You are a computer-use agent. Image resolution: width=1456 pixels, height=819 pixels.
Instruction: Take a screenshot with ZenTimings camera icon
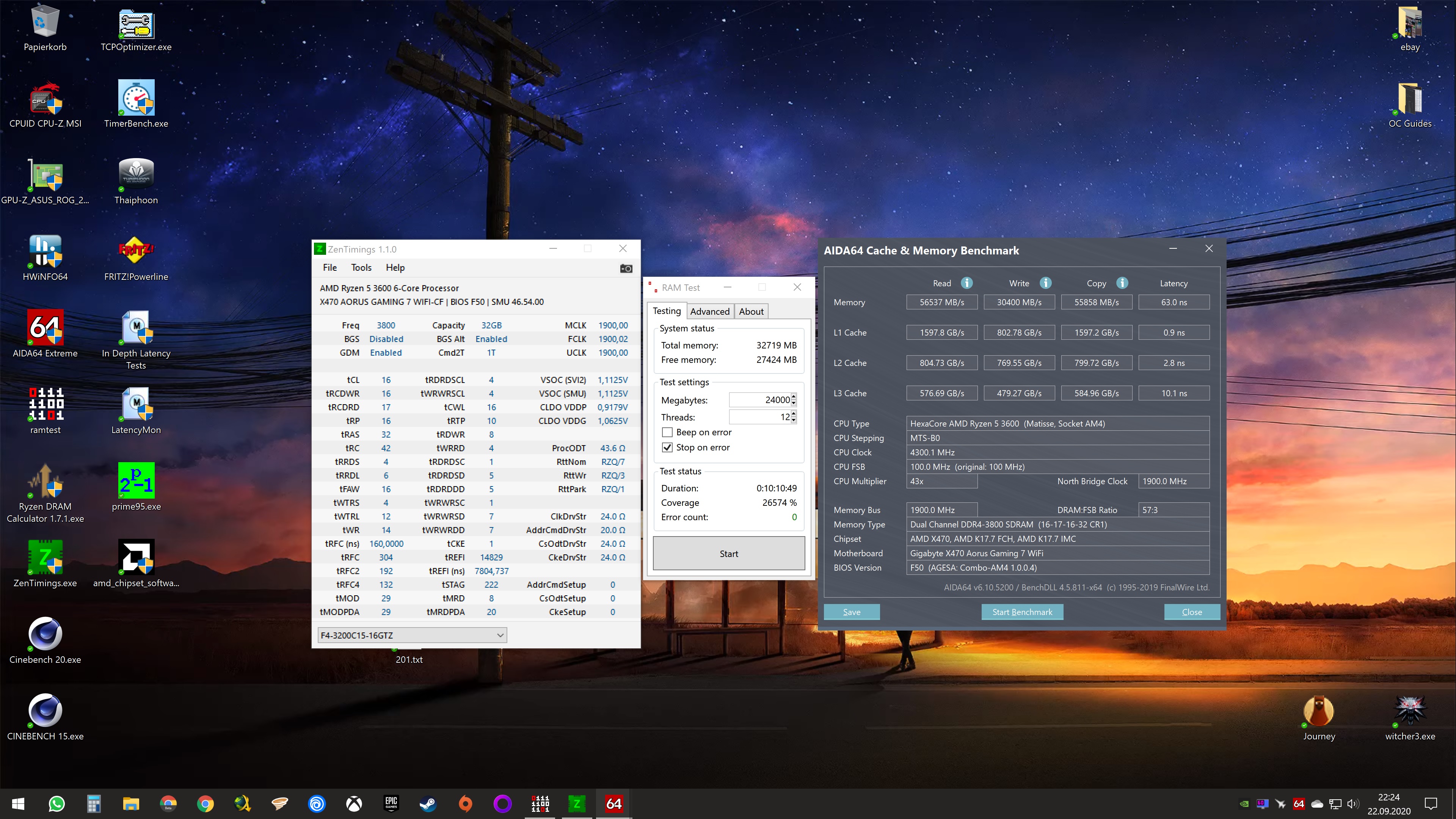pos(626,268)
